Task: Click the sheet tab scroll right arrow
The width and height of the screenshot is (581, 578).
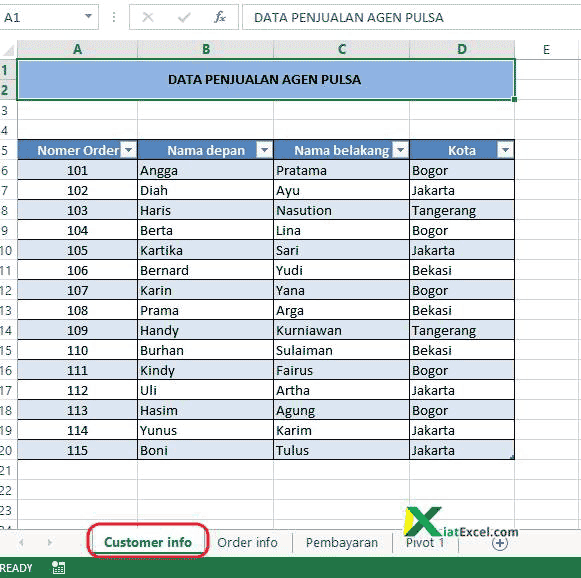Action: coord(49,542)
